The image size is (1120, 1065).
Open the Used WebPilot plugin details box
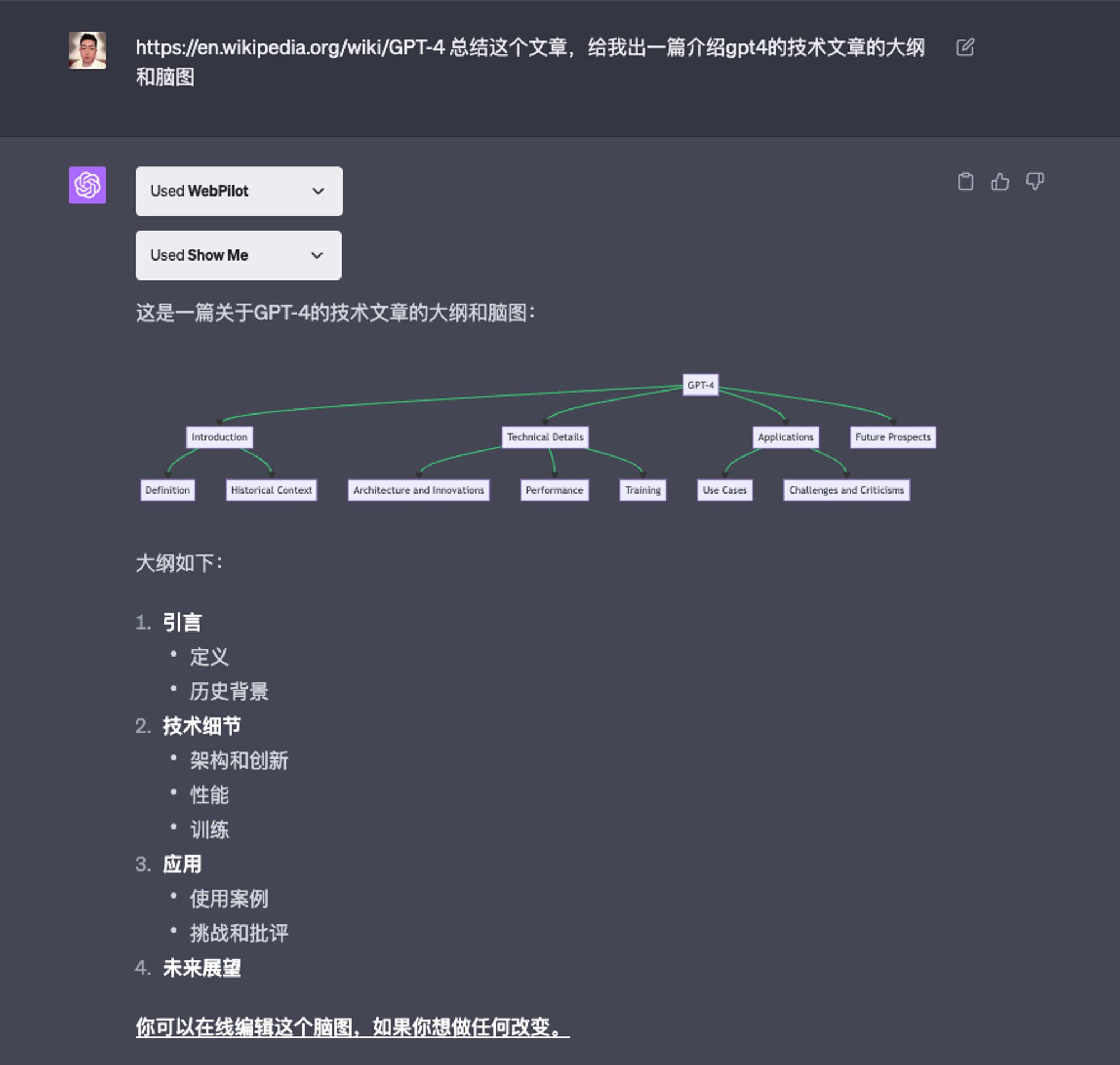pyautogui.click(x=239, y=191)
